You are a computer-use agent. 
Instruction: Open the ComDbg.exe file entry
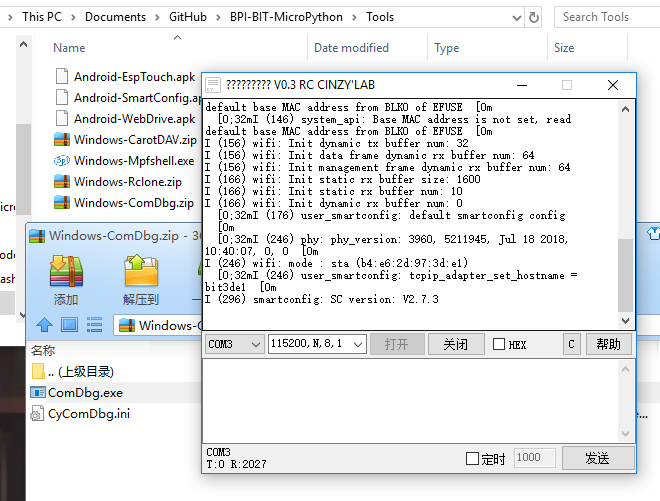point(85,392)
